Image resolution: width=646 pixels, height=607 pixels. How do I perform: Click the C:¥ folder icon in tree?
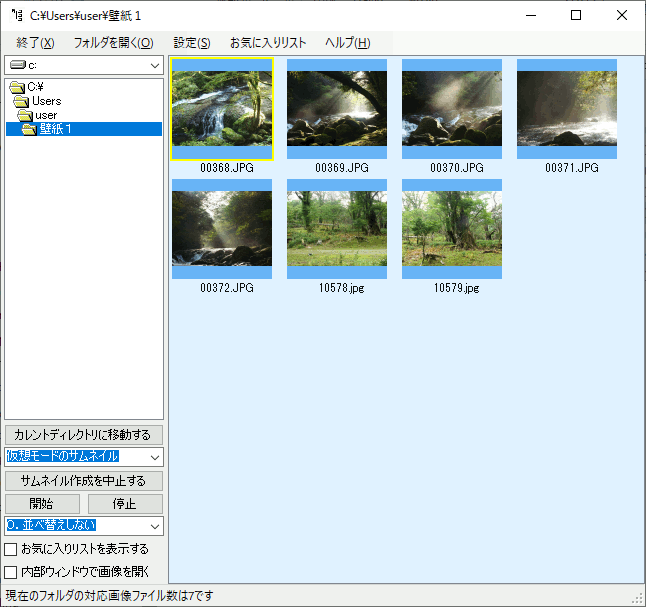[17, 87]
